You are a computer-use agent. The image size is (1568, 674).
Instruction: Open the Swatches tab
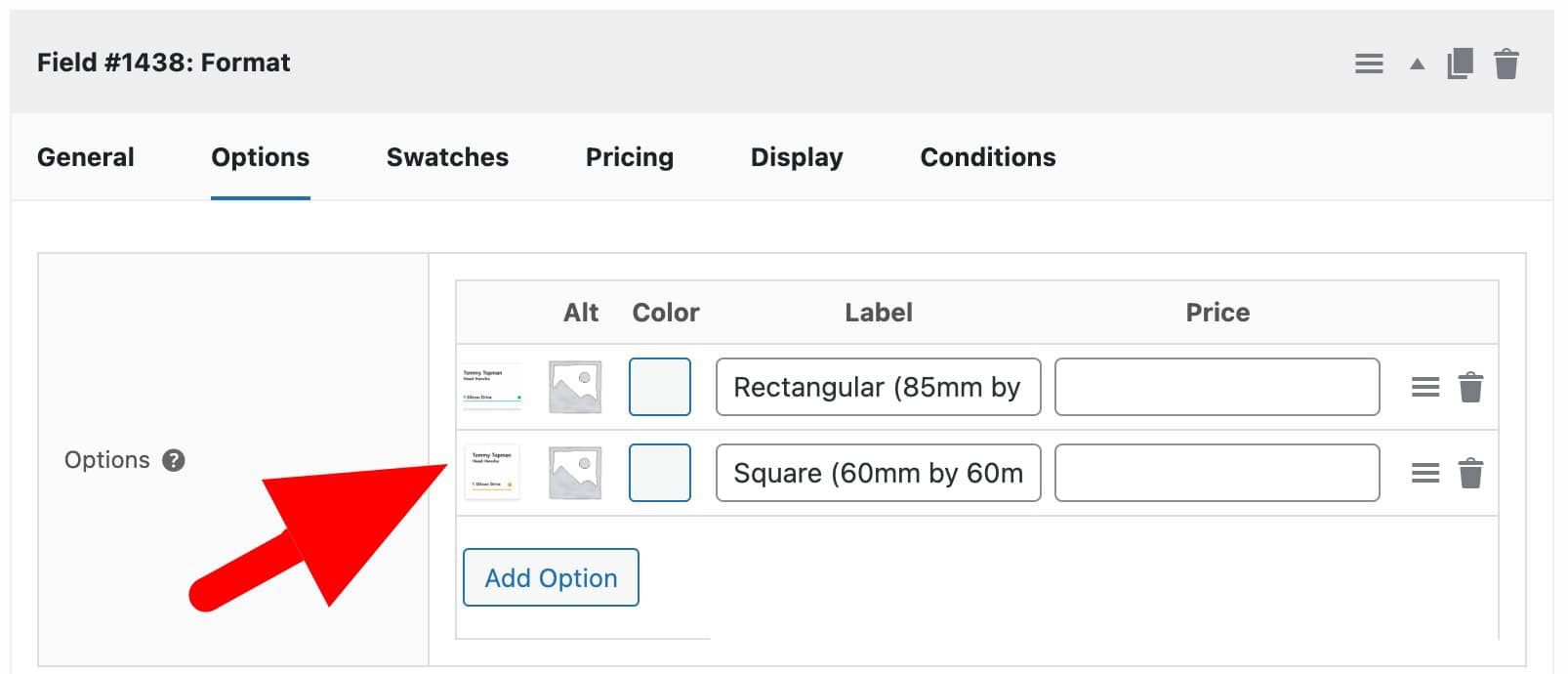point(446,157)
